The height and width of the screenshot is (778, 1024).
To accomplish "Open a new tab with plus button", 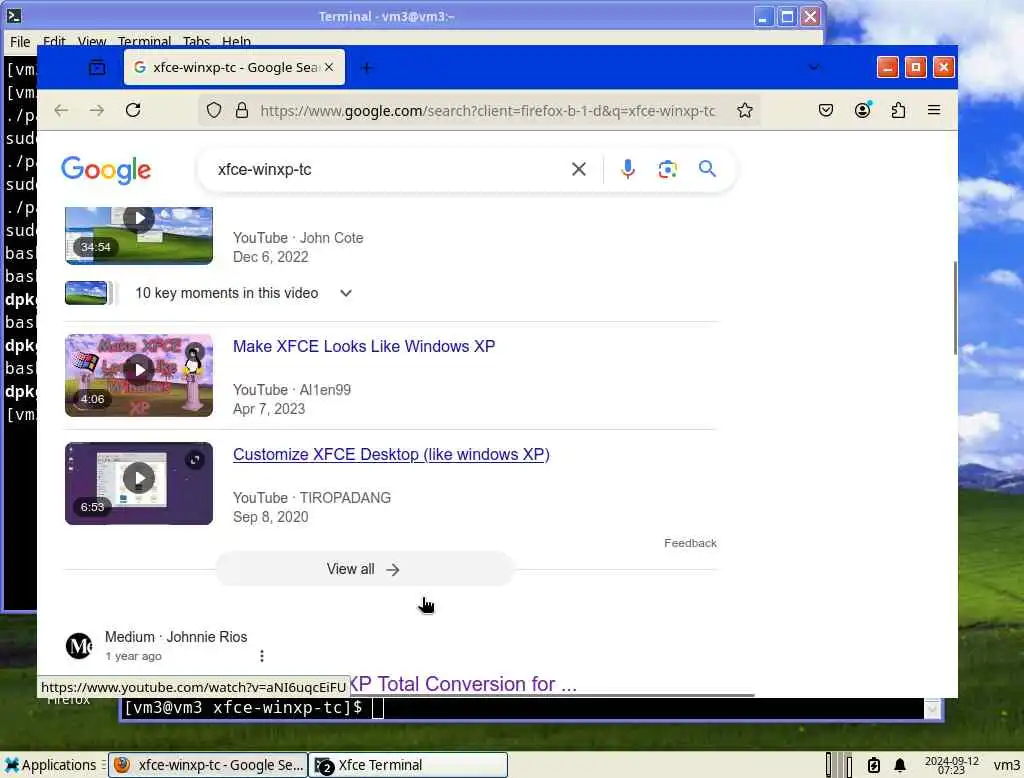I will [367, 67].
